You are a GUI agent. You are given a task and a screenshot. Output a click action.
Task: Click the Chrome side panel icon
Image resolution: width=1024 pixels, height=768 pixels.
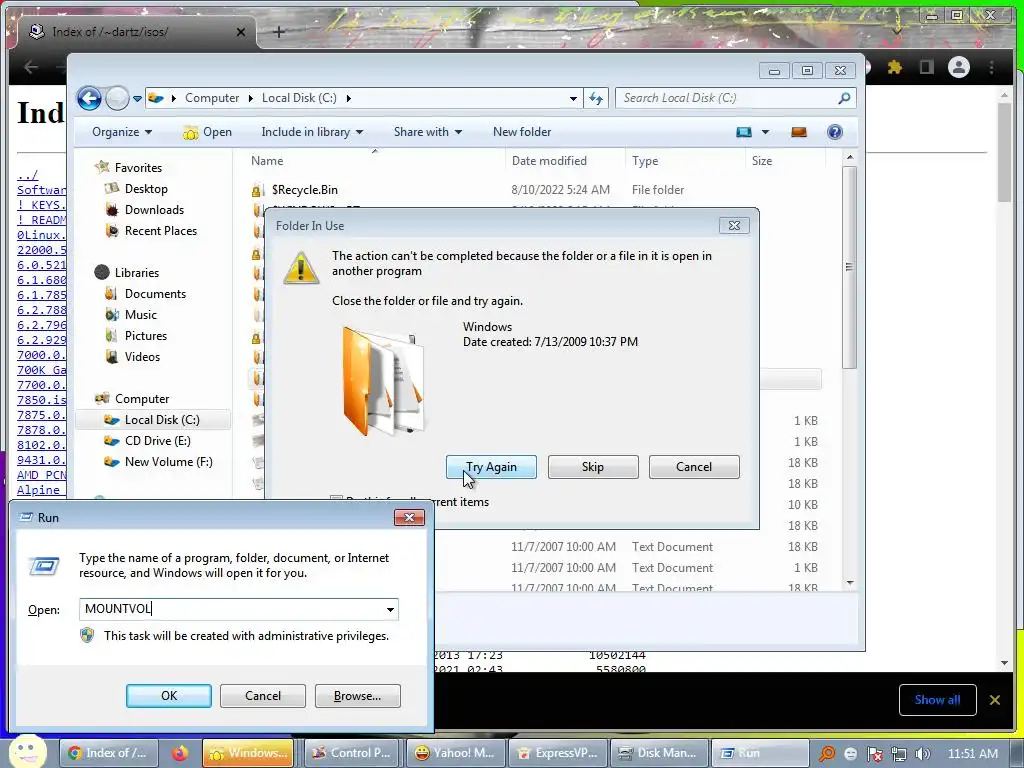926,67
